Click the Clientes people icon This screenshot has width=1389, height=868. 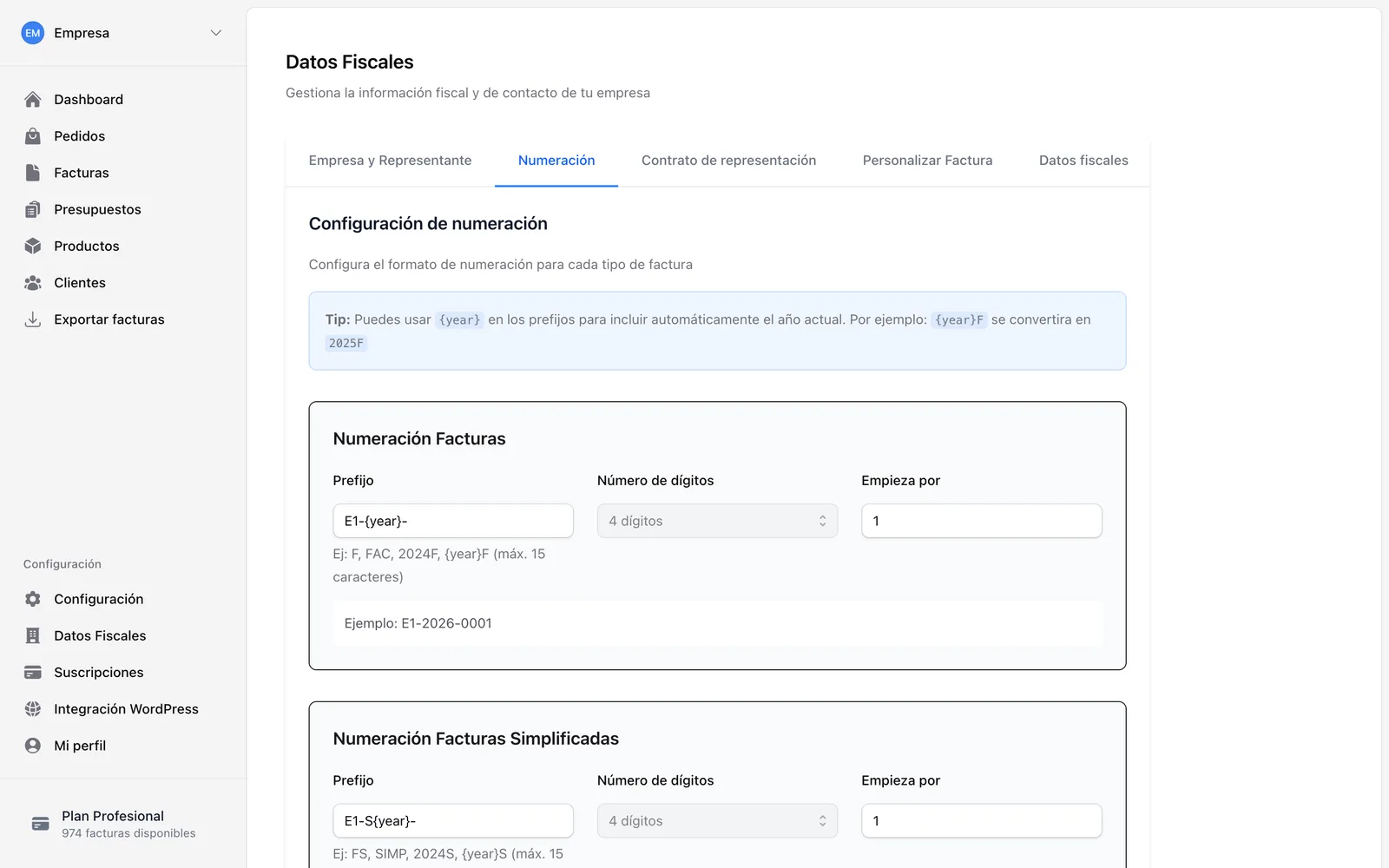pos(33,283)
